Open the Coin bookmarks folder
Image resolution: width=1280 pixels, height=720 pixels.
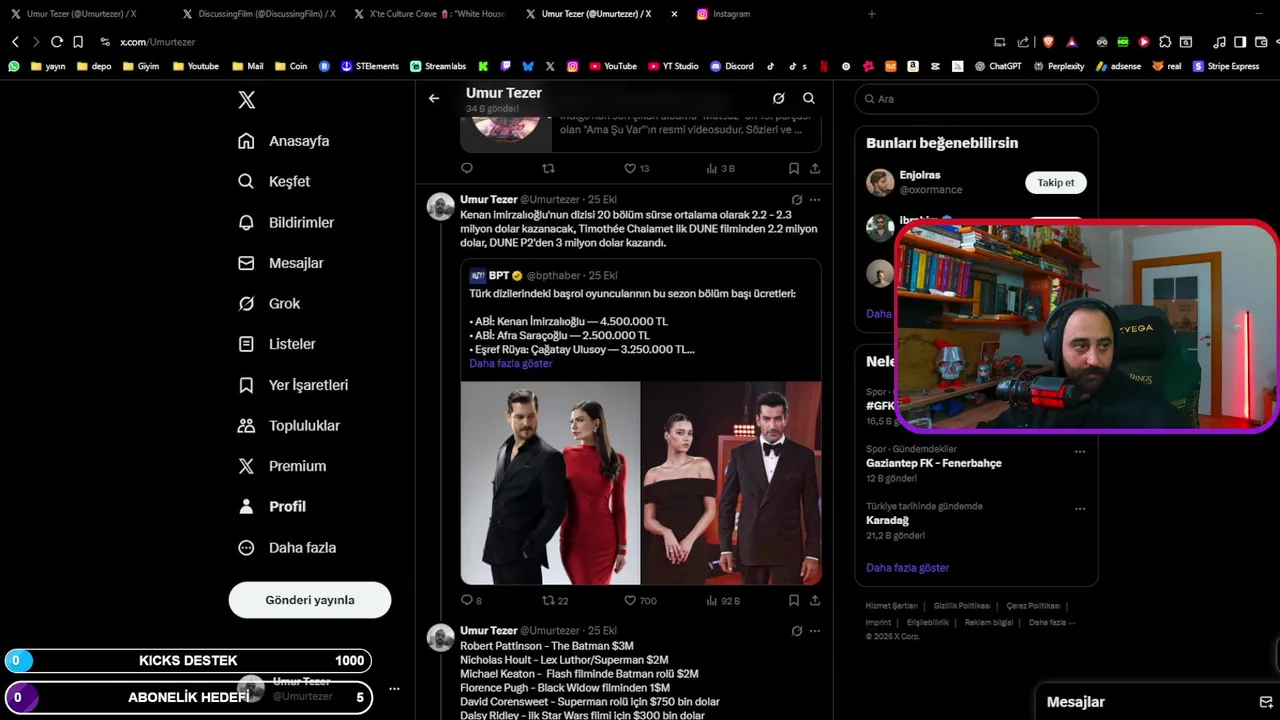point(290,66)
